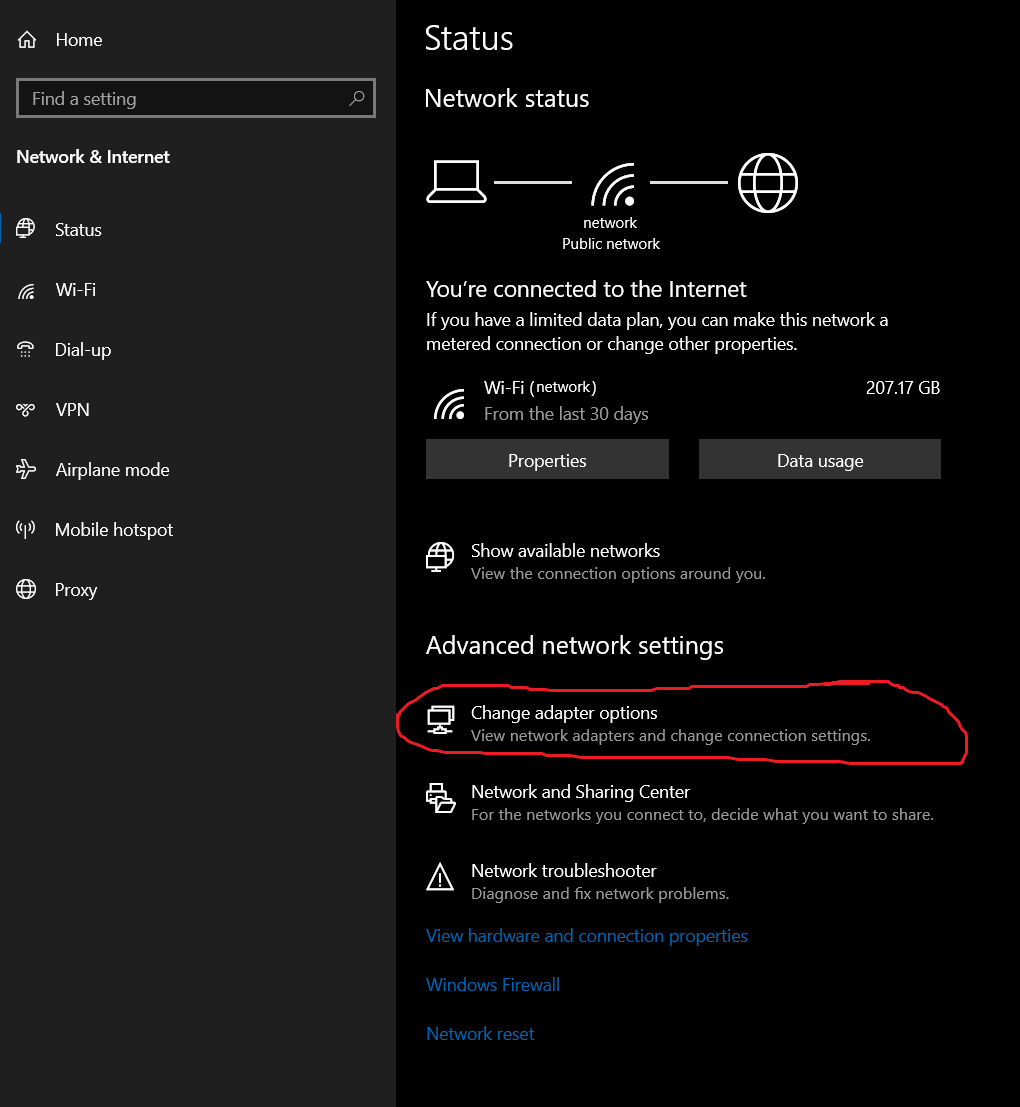
Task: Click the Public network label
Action: [611, 244]
